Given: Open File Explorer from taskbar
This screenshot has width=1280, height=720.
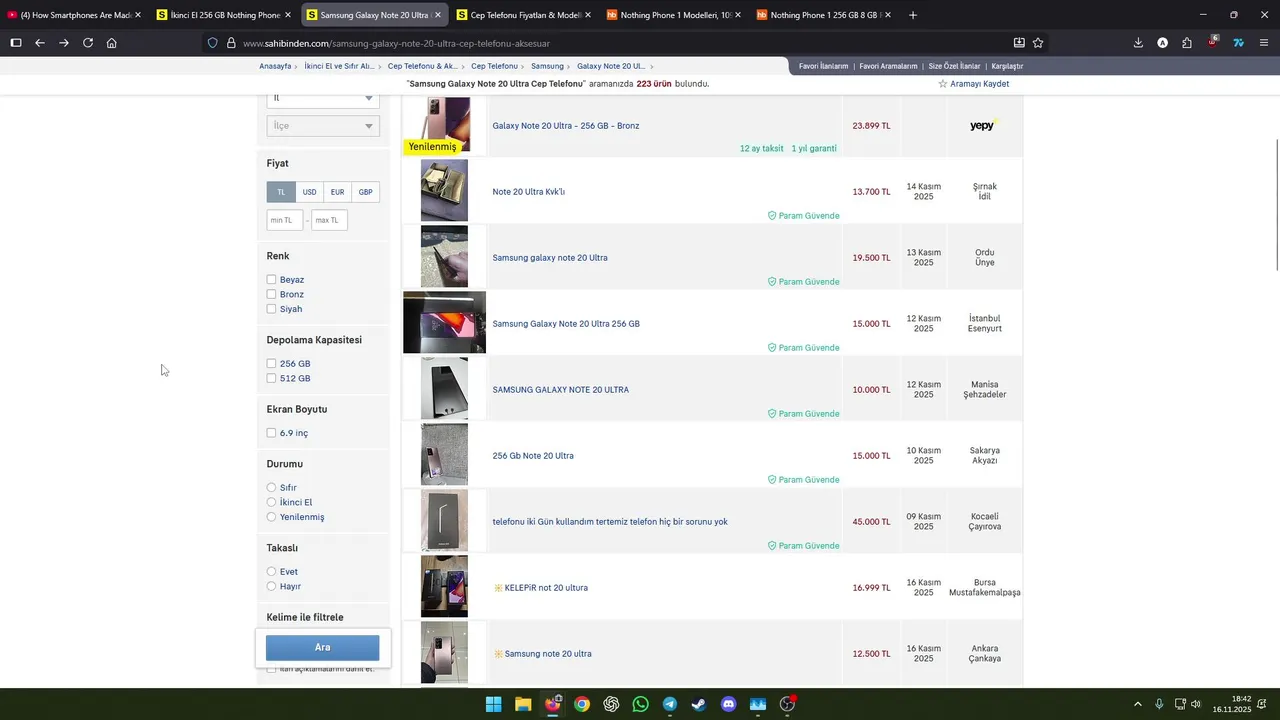Looking at the screenshot, I should coord(523,704).
